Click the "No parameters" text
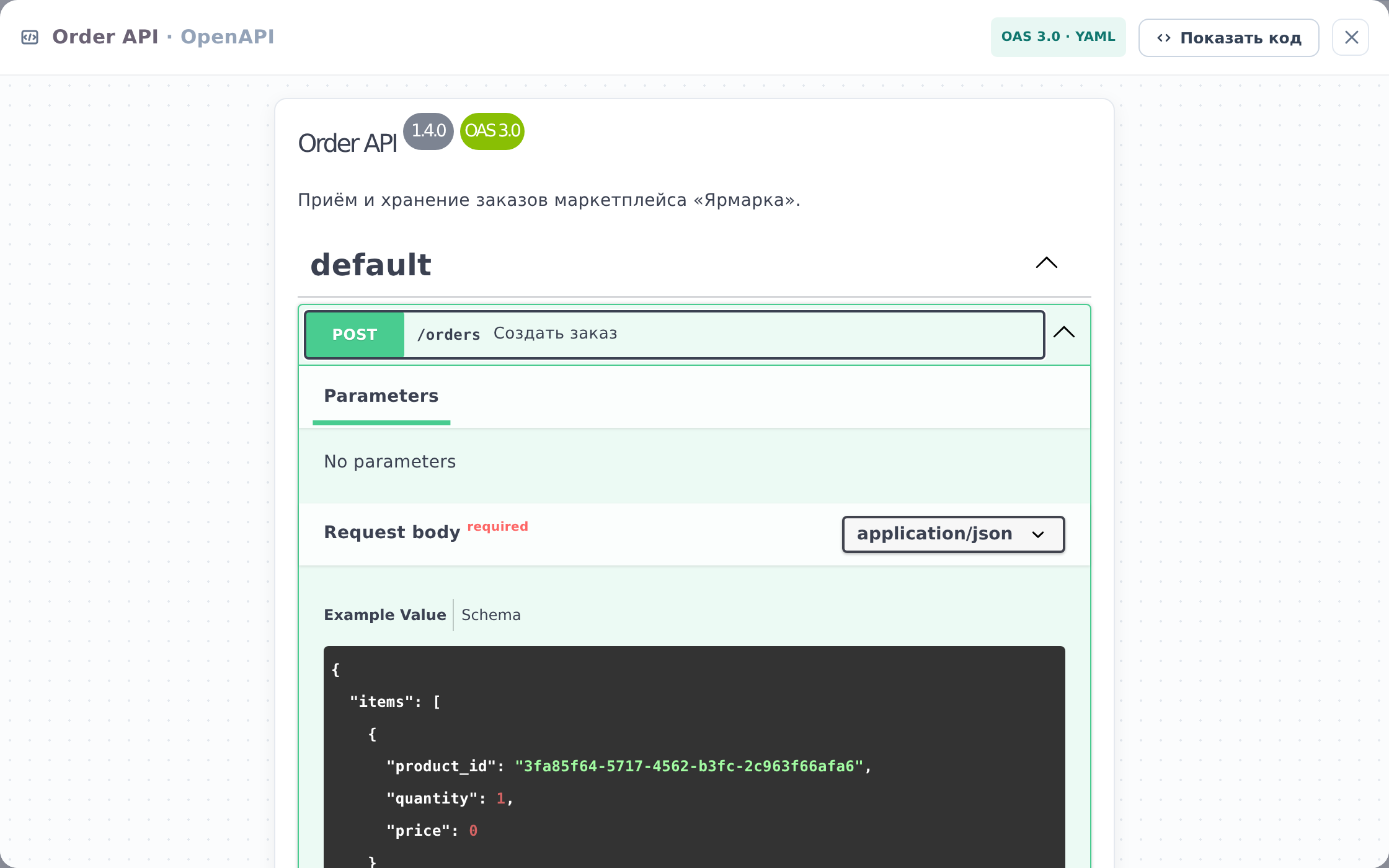The height and width of the screenshot is (868, 1389). pyautogui.click(x=389, y=462)
